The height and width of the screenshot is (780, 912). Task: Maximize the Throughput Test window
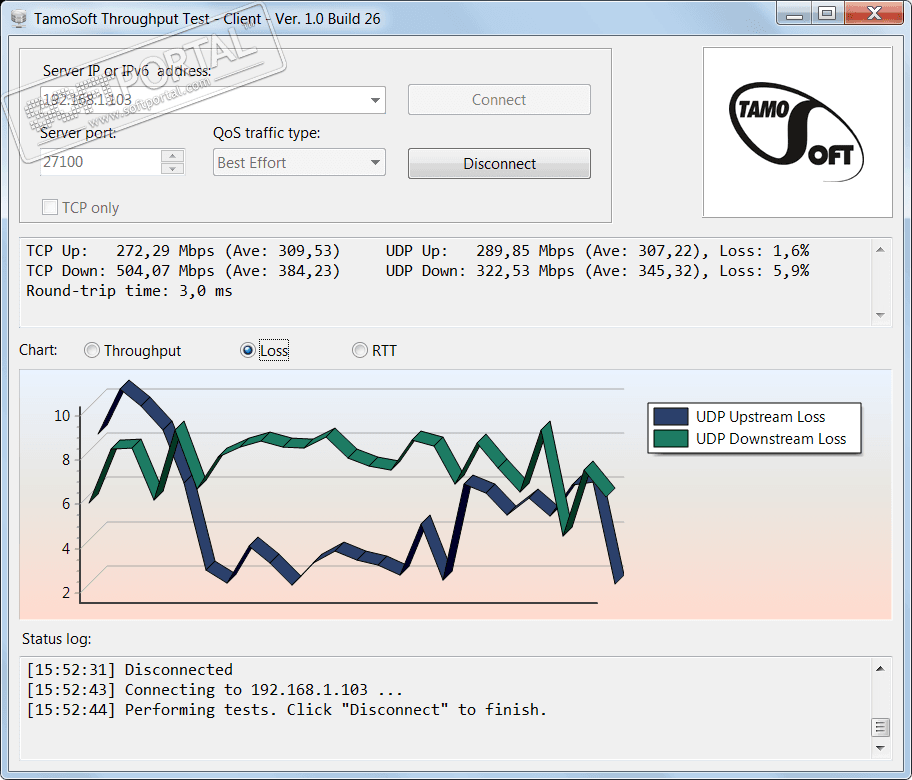pos(827,14)
